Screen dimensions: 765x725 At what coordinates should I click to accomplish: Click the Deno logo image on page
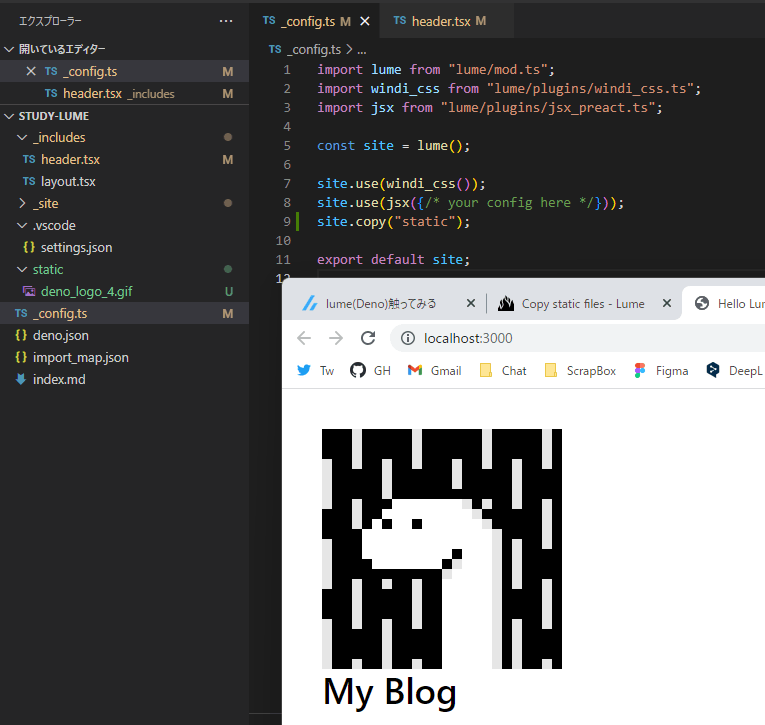tap(442, 549)
